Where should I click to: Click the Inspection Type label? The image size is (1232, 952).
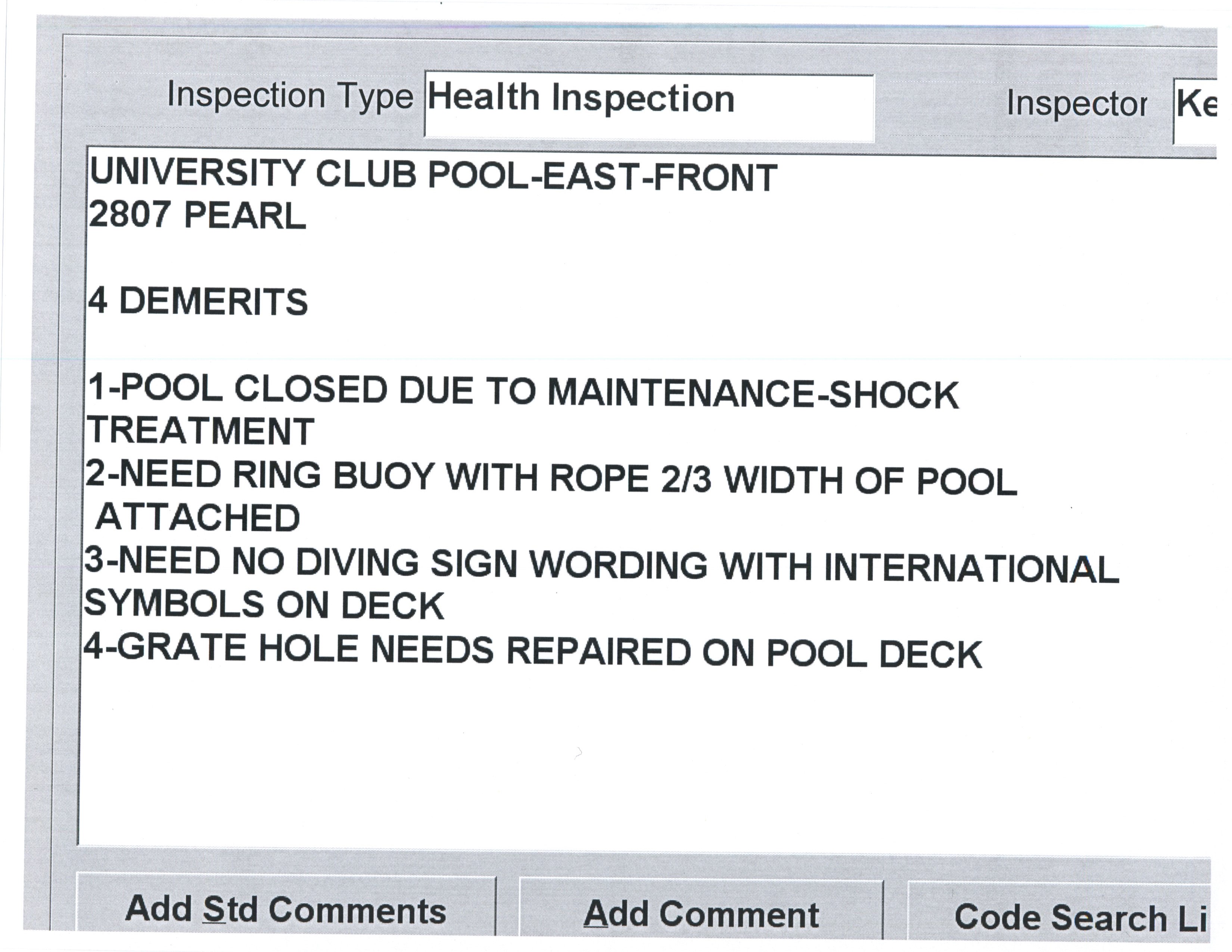tap(290, 96)
